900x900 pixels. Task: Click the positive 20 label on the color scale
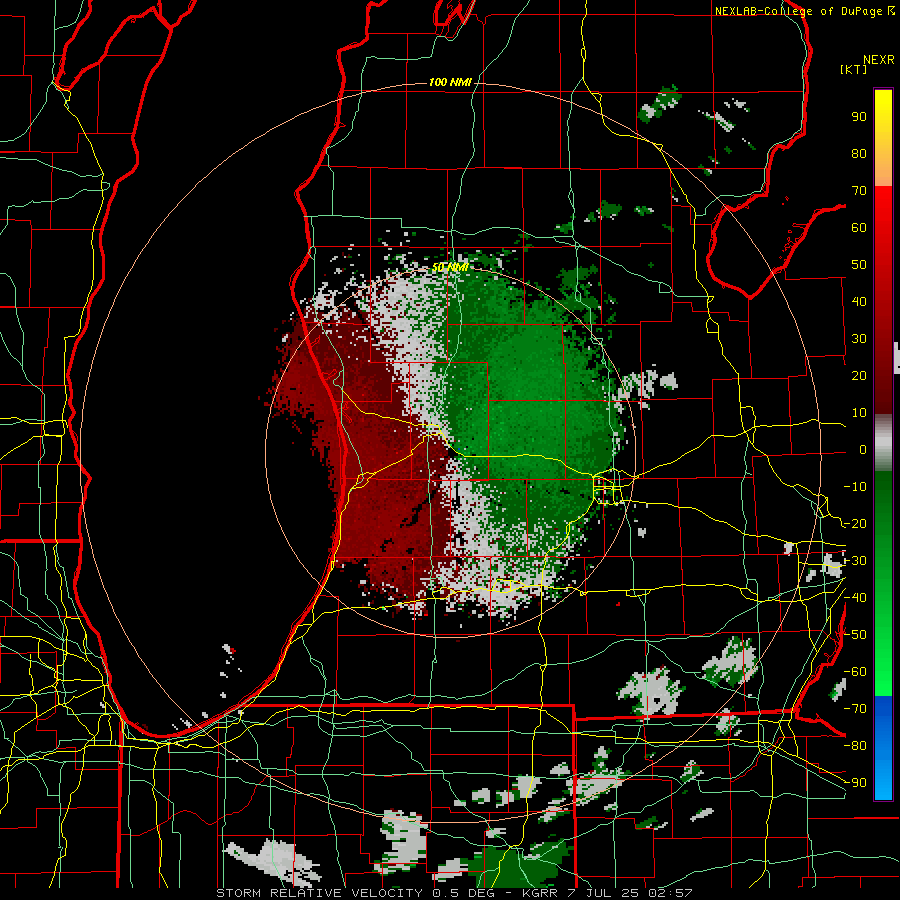(859, 375)
